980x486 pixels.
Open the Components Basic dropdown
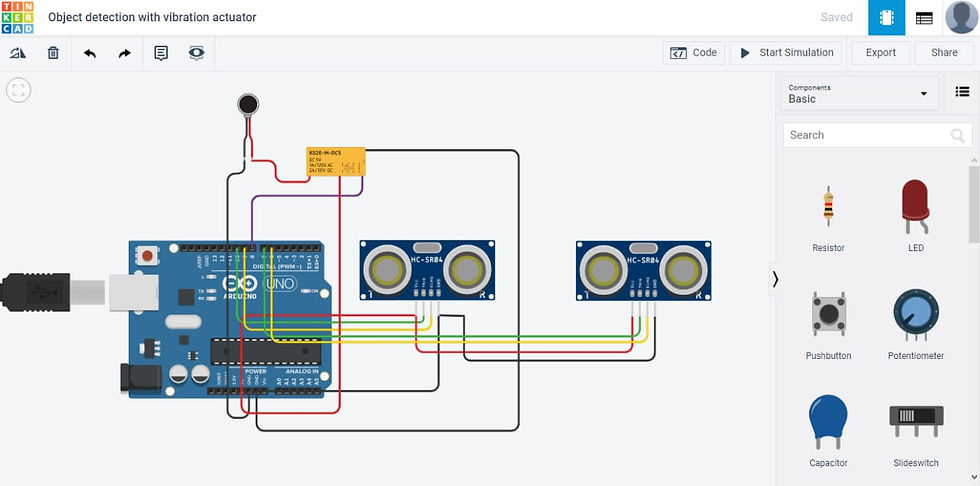click(x=858, y=94)
